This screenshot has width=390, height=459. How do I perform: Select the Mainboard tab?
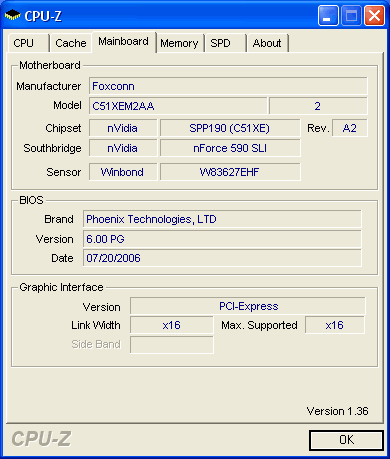[x=124, y=42]
